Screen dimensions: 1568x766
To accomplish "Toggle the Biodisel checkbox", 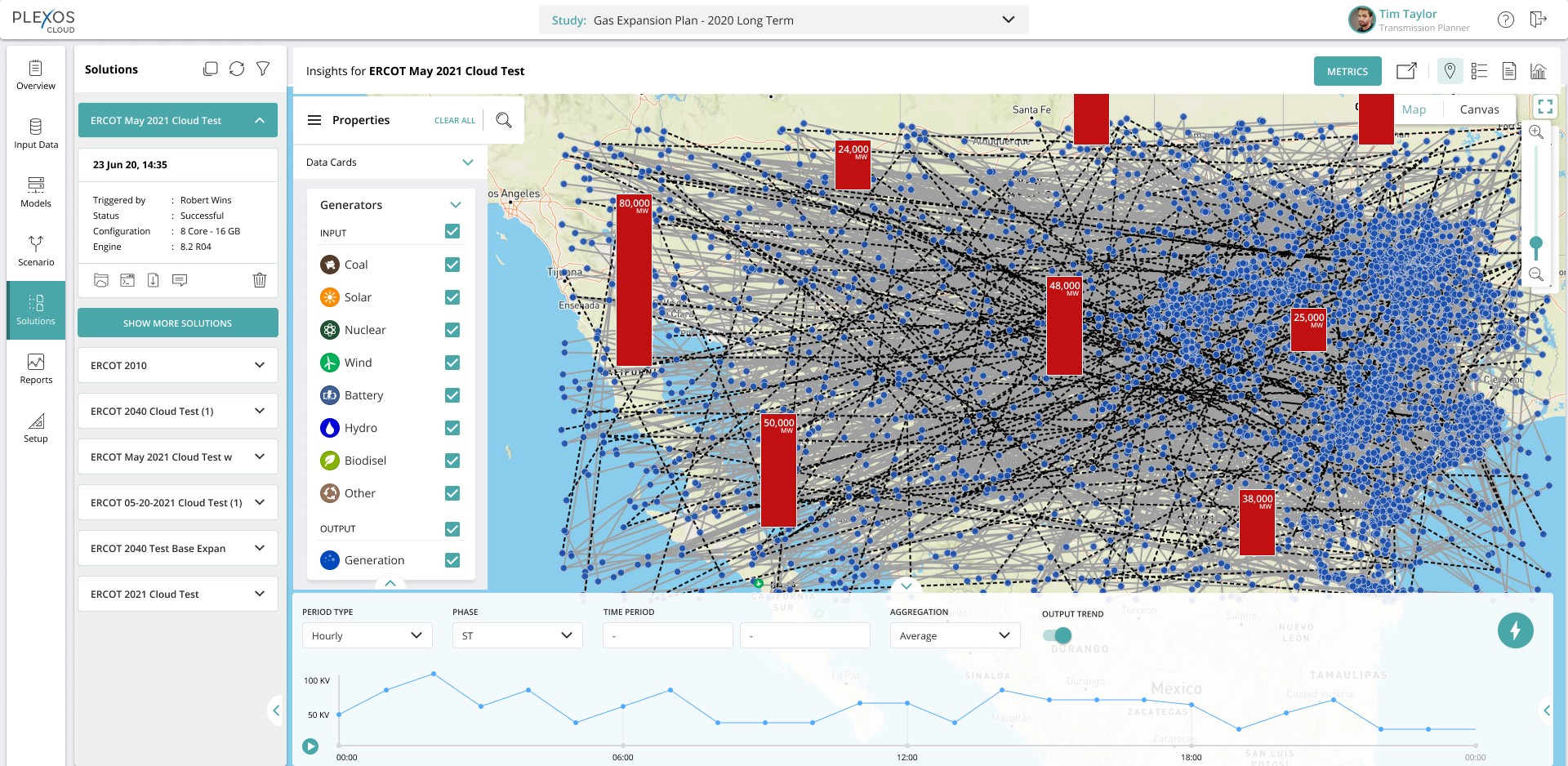I will (452, 461).
